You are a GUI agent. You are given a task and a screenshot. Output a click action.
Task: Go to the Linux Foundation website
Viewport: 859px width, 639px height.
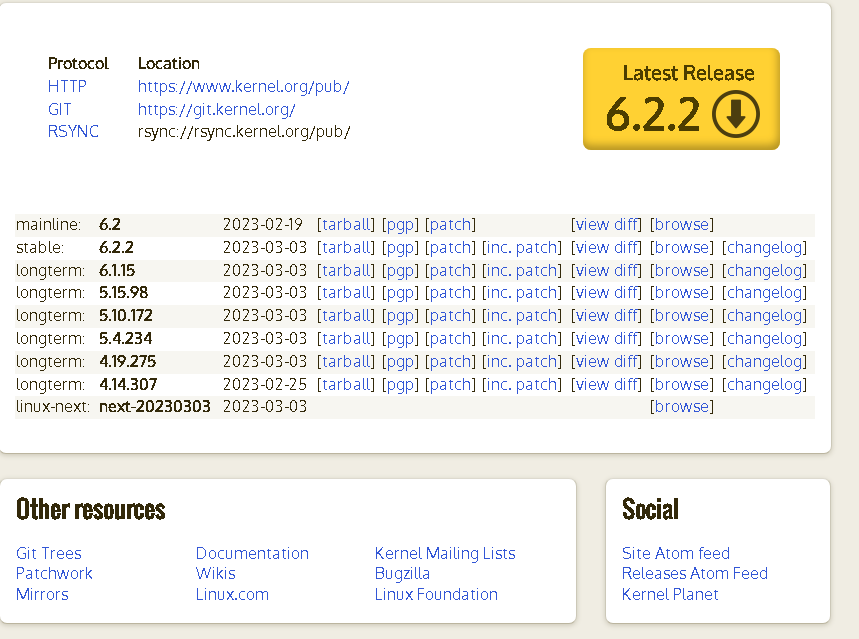436,594
